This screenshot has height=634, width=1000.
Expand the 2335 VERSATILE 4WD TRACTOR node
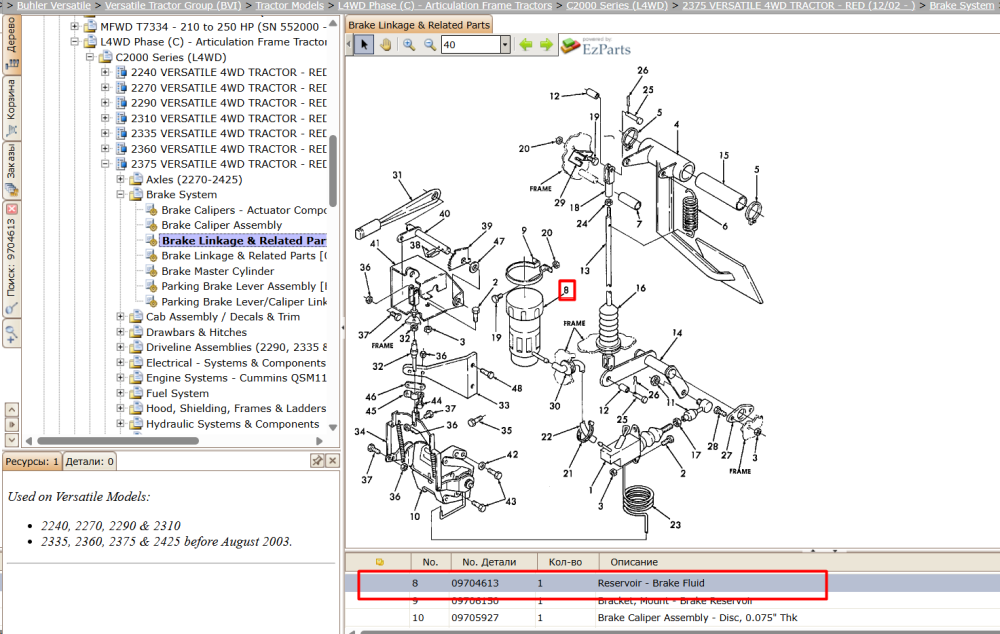105,133
